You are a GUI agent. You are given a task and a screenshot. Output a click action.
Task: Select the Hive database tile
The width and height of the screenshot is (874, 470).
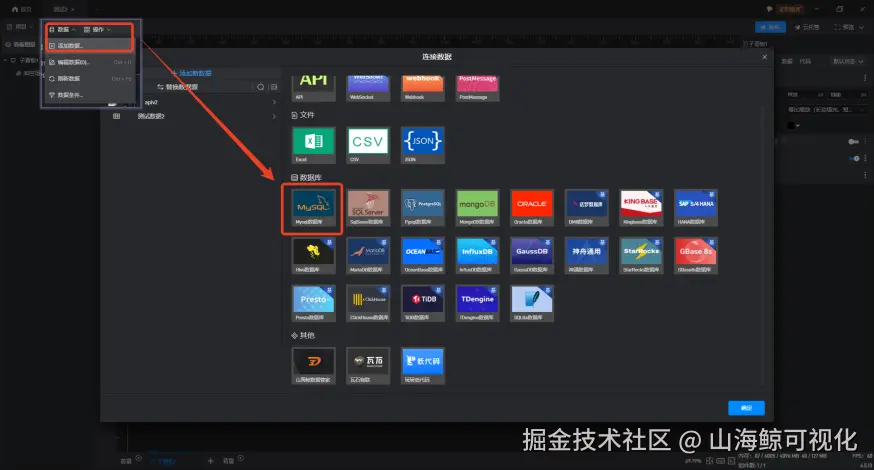click(x=314, y=256)
